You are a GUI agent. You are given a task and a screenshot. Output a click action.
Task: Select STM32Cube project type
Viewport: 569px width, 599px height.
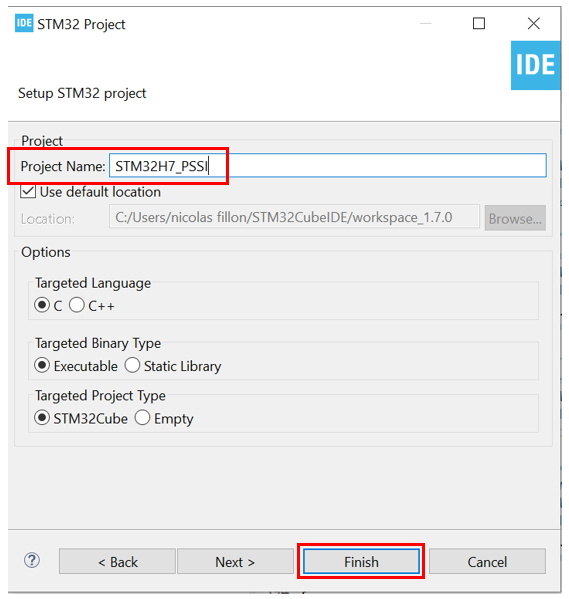pyautogui.click(x=42, y=418)
